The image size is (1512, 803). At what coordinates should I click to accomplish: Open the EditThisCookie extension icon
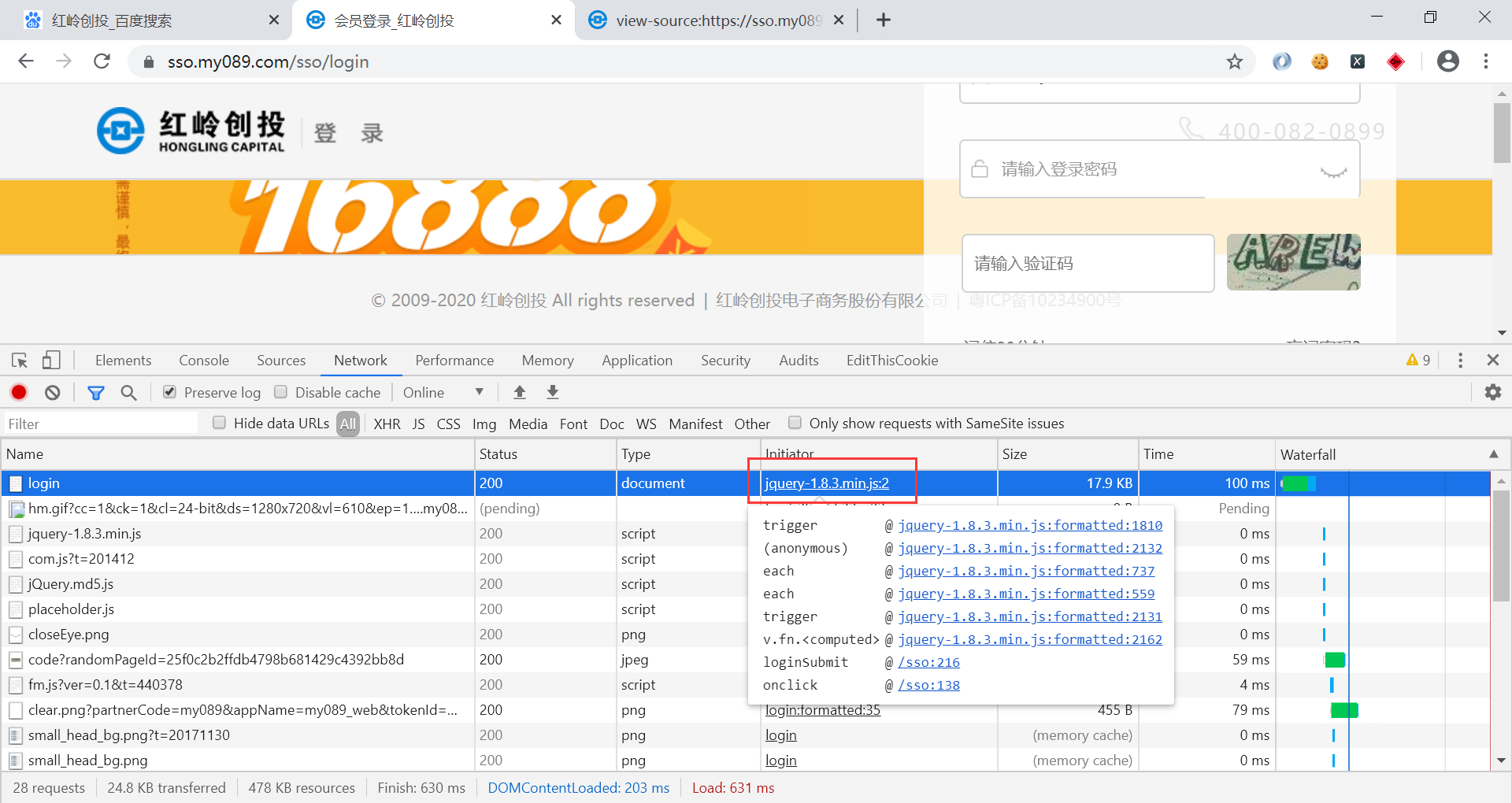point(1320,61)
